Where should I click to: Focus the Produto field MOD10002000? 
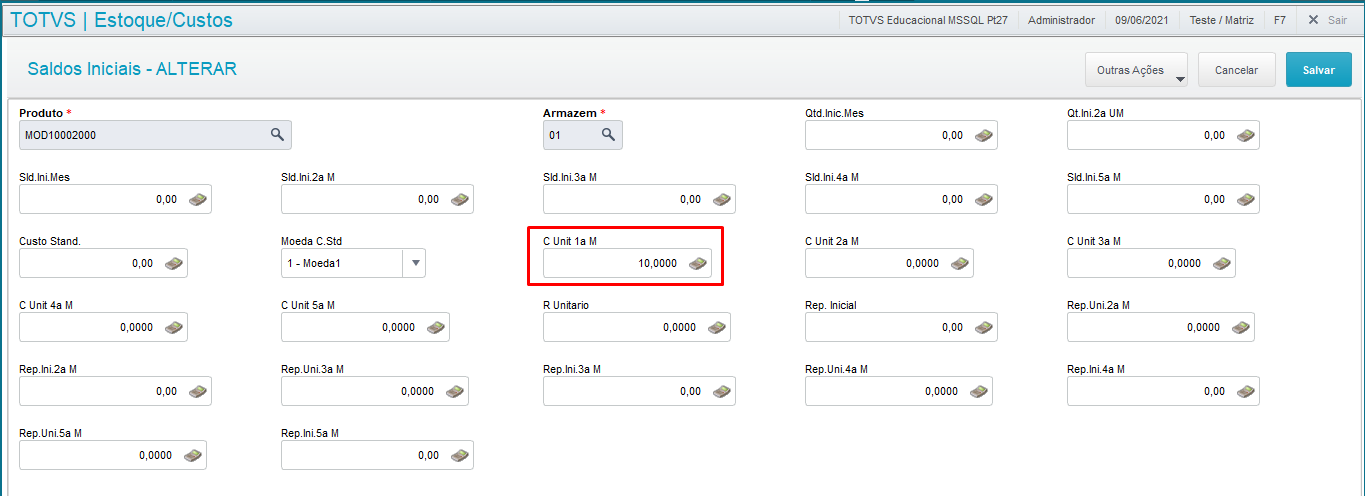click(155, 135)
